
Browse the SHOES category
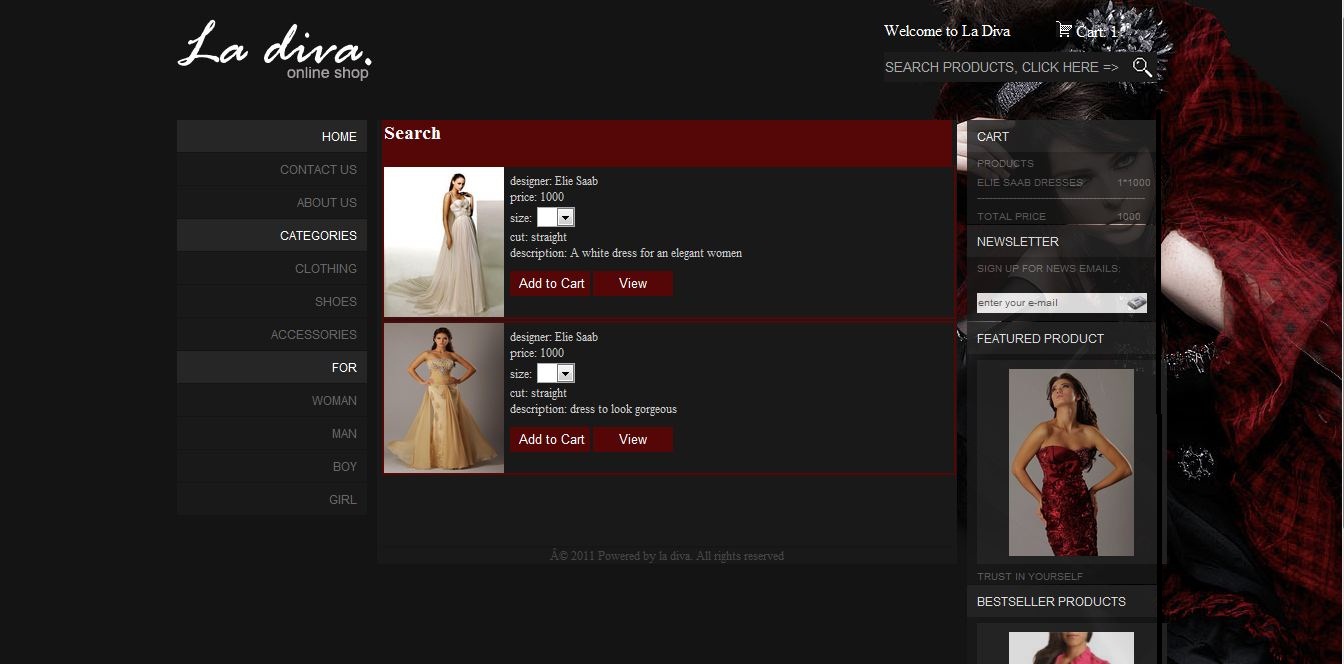(x=335, y=301)
